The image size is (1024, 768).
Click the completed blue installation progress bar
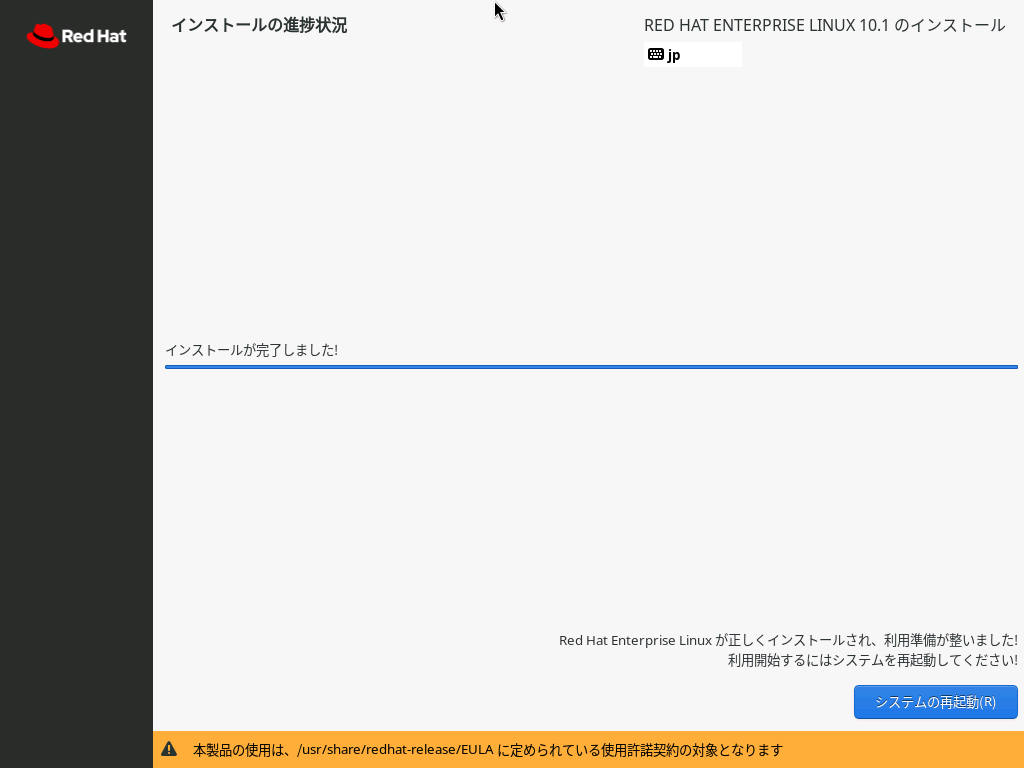point(590,367)
